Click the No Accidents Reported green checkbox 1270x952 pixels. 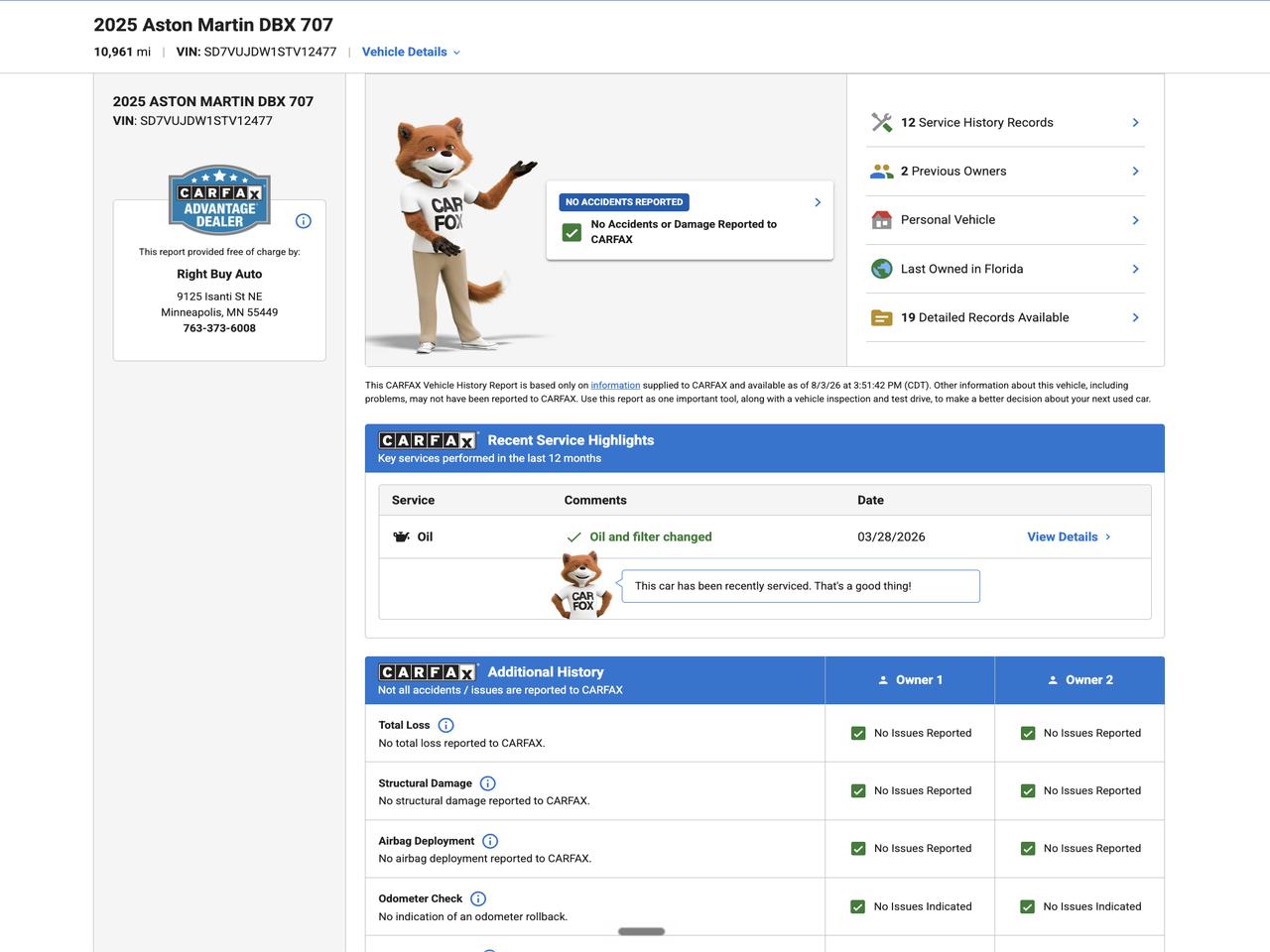point(571,232)
